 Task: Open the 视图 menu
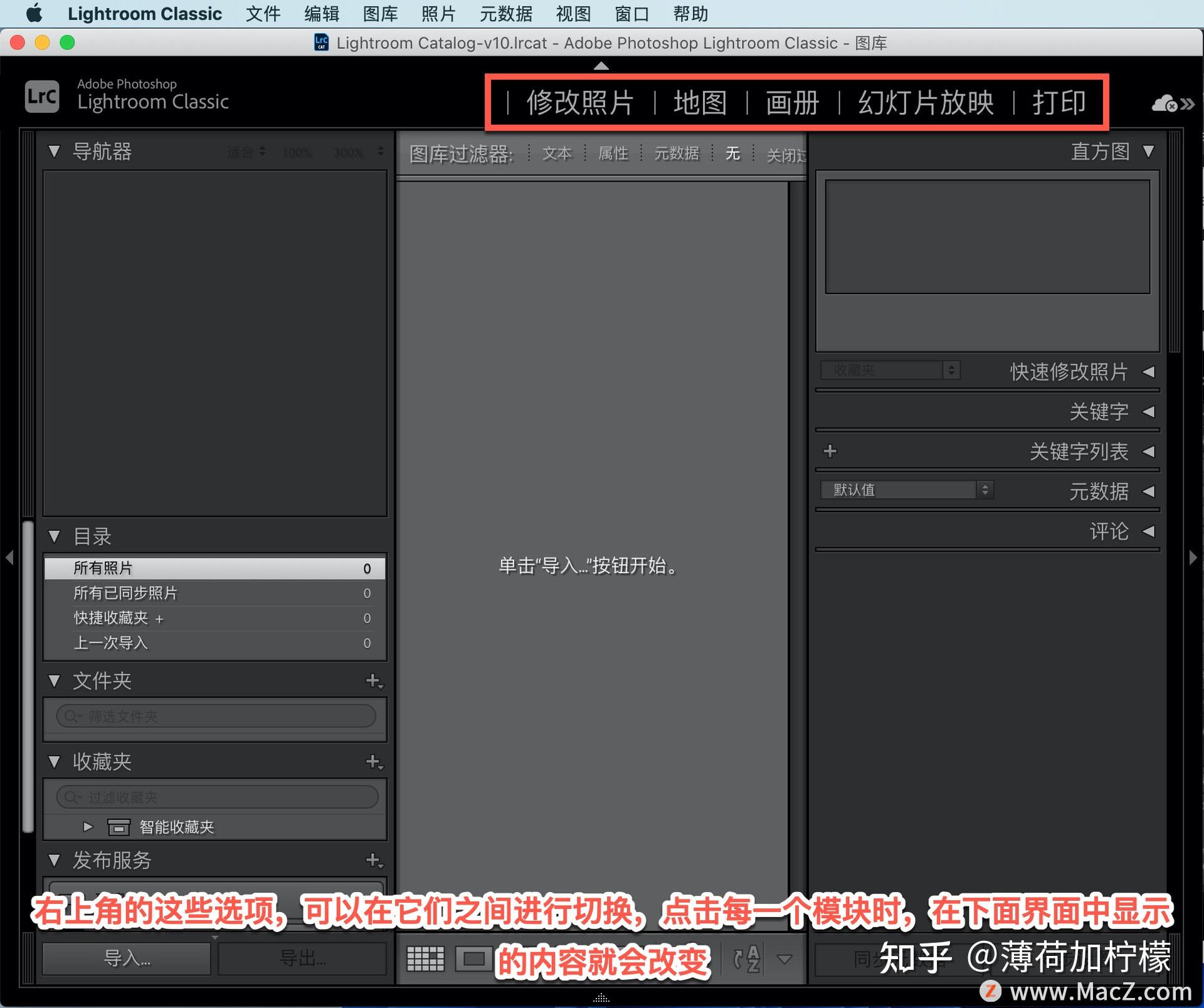[574, 14]
